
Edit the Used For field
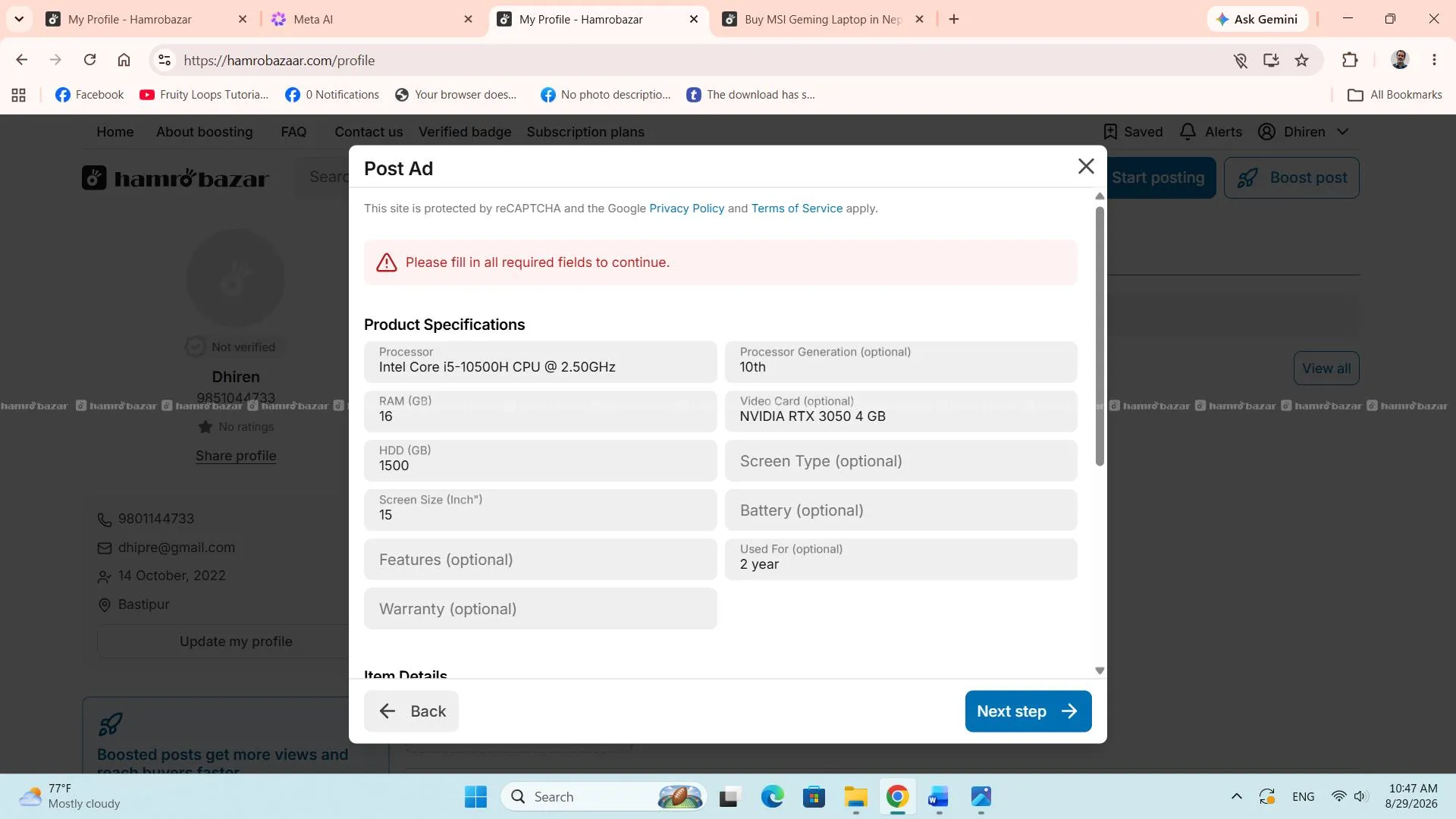(901, 559)
